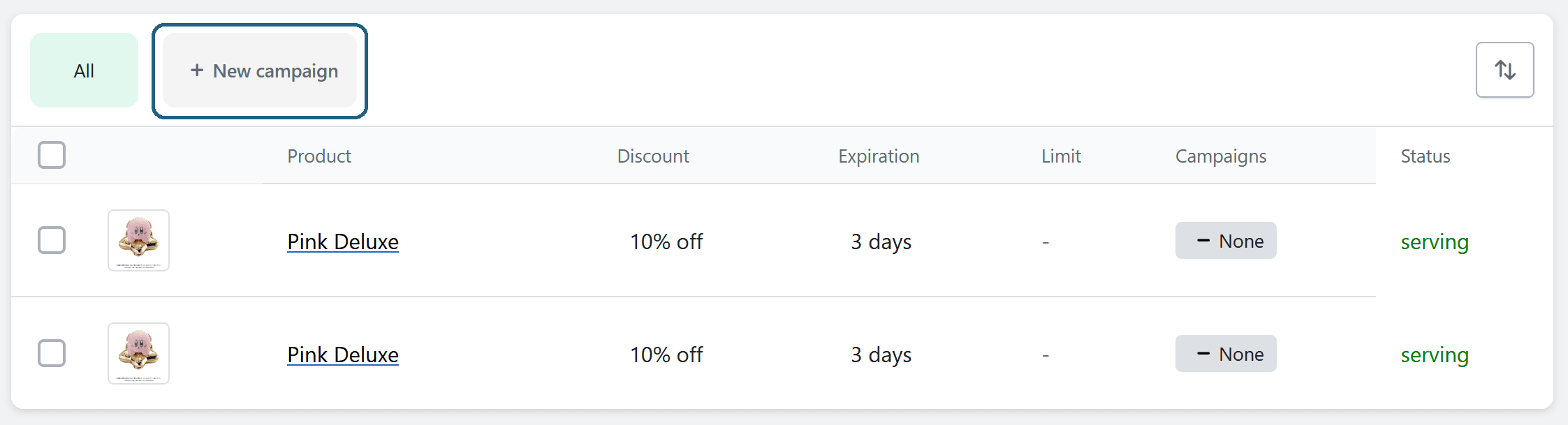The image size is (1568, 425).
Task: Open the first Pink Deluxe product thumbnail
Action: 138,241
